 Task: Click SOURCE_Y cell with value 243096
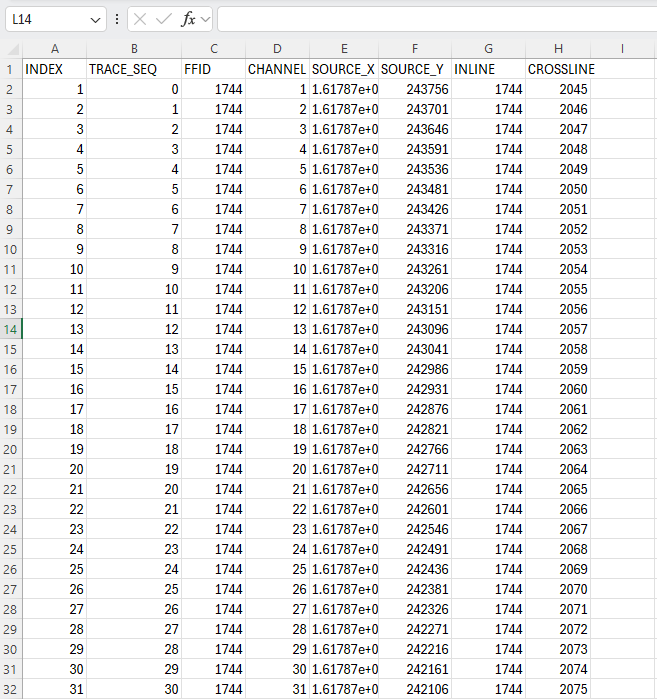click(x=415, y=329)
